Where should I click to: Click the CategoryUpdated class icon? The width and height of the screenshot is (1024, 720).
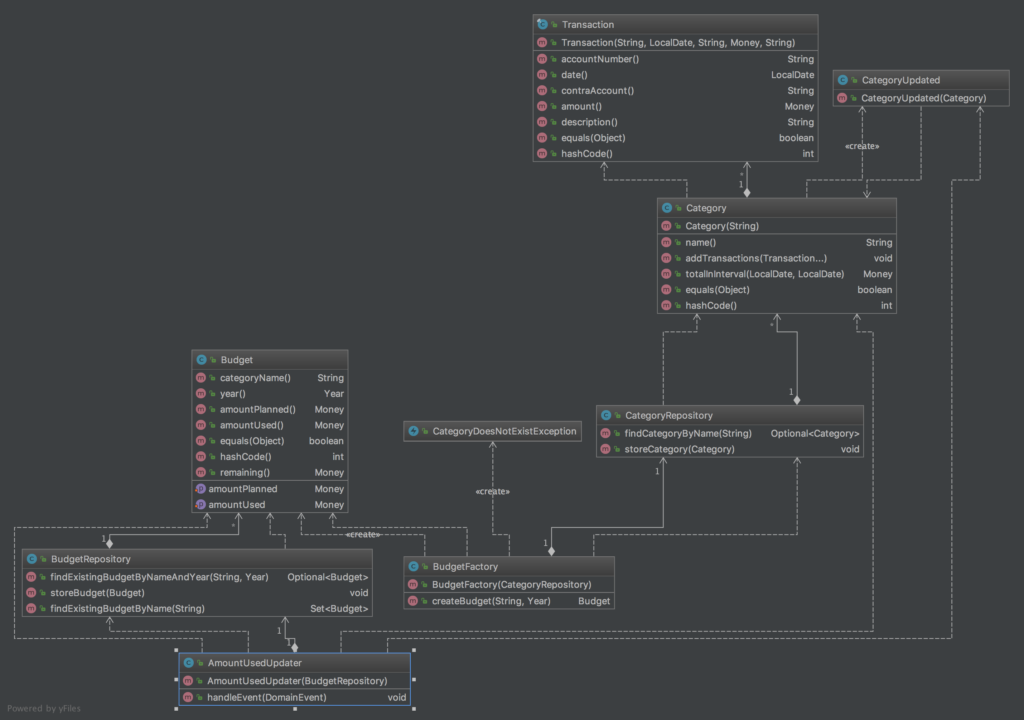tap(842, 80)
